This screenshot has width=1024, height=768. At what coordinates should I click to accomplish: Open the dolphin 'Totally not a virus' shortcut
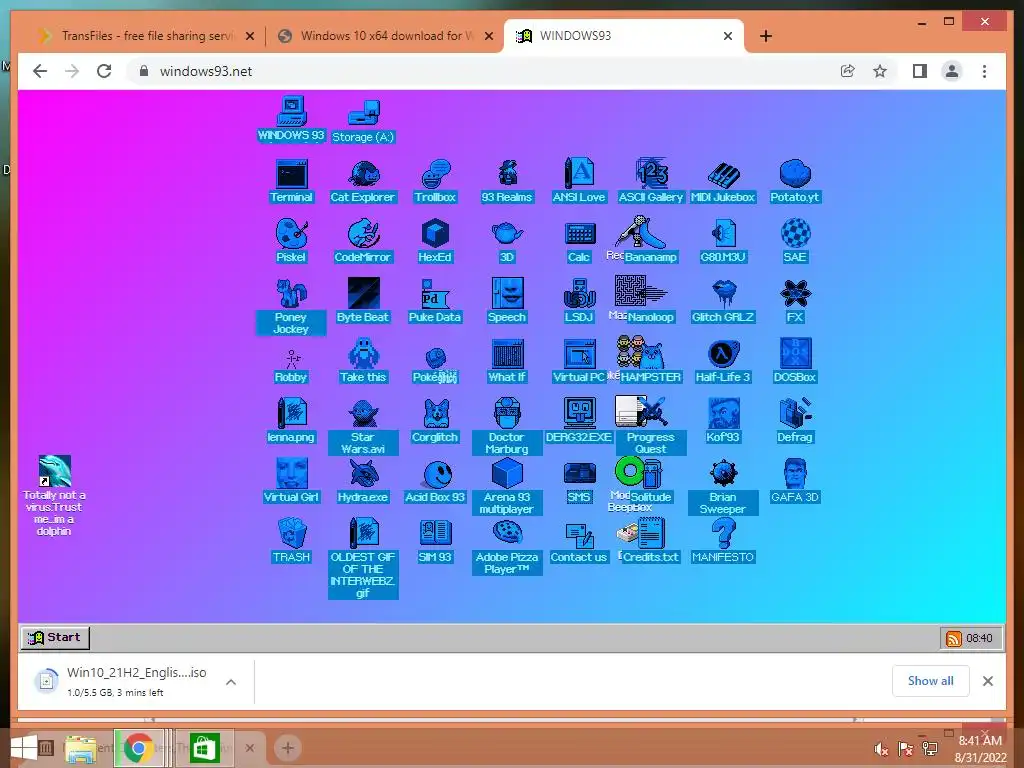pyautogui.click(x=54, y=496)
